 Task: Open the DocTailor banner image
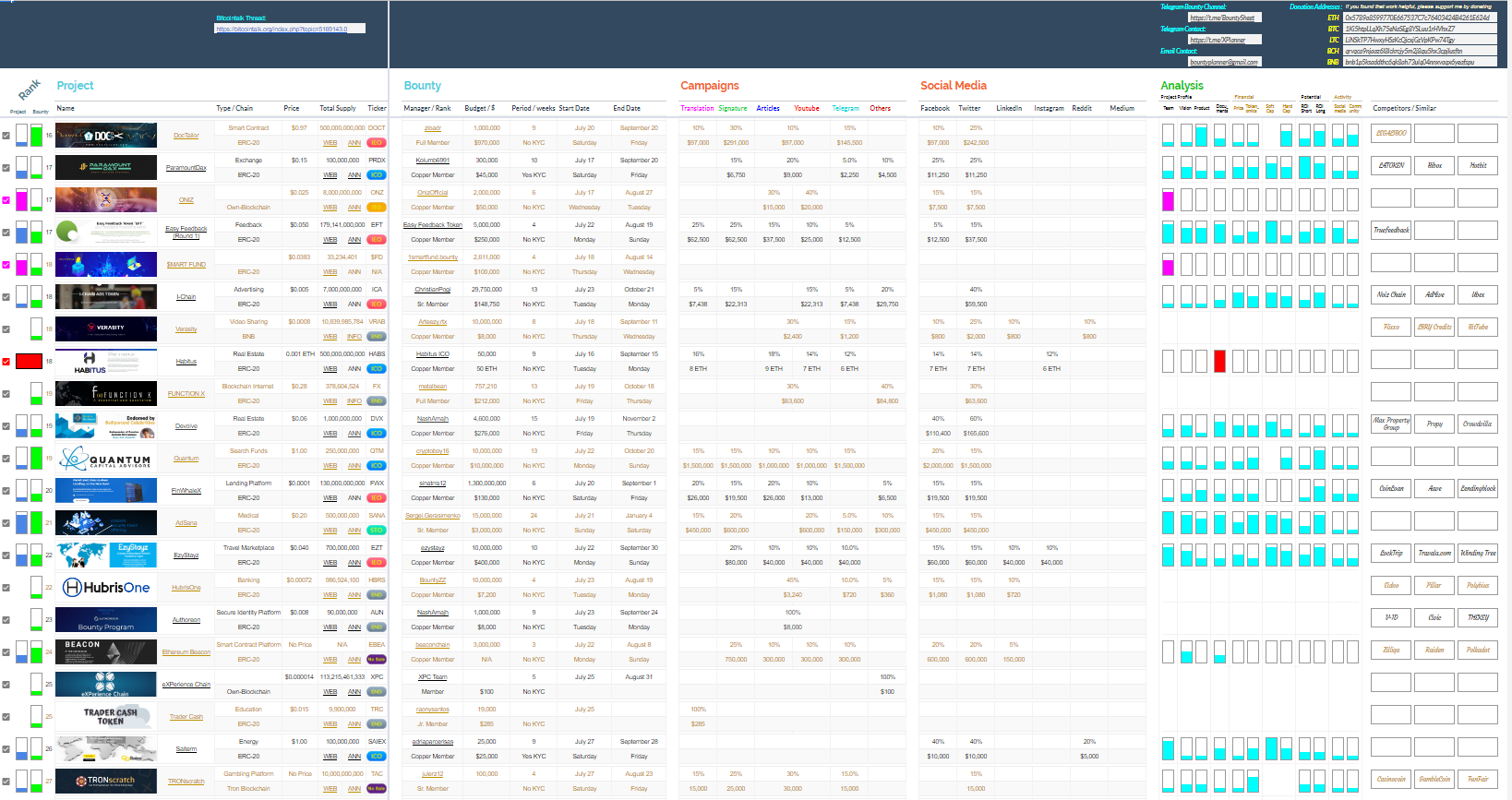pos(106,136)
